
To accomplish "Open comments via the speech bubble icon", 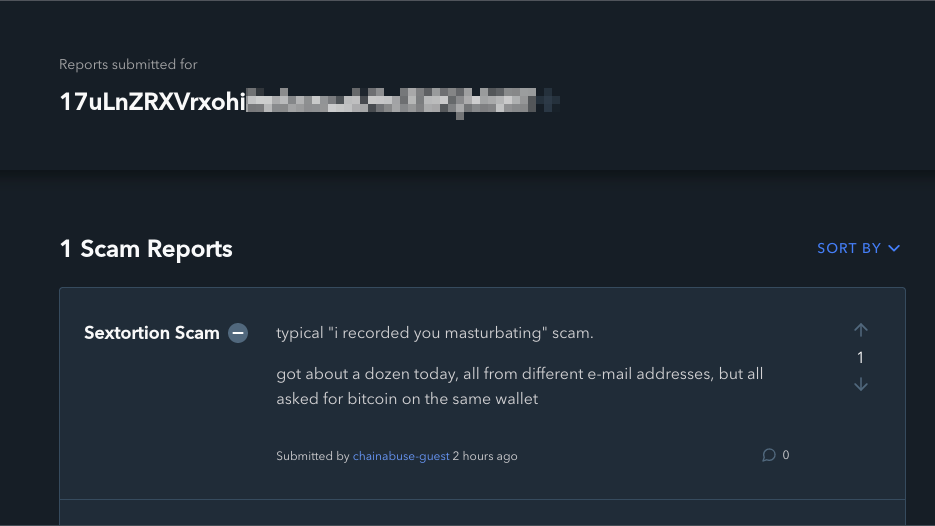I will (x=769, y=455).
